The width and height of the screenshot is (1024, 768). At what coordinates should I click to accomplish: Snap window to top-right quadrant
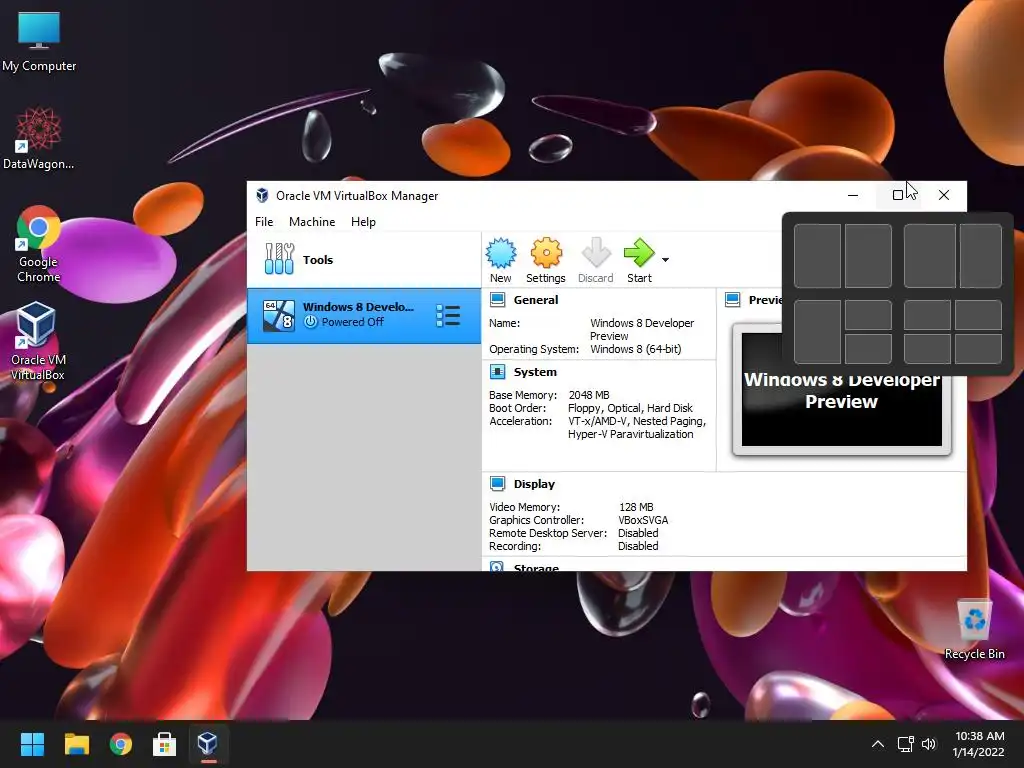[x=978, y=315]
